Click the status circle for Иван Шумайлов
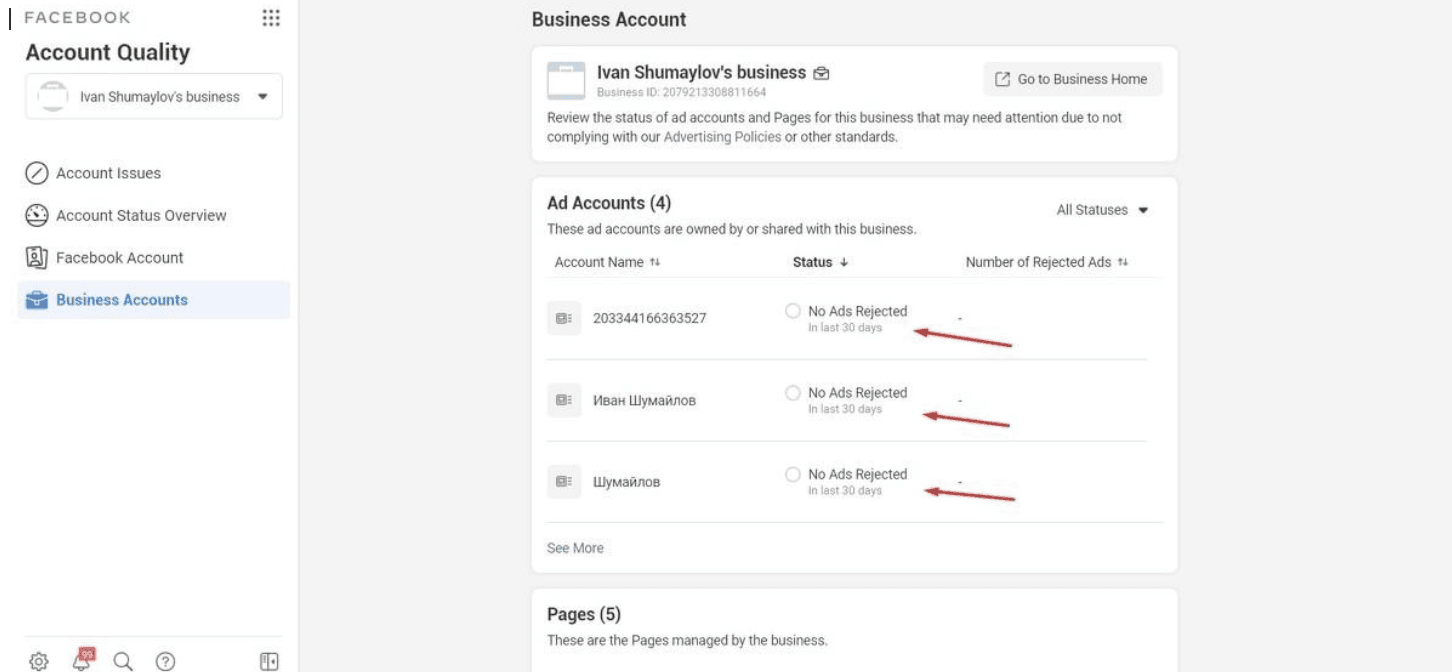Screen dimensions: 1452x672 point(793,393)
